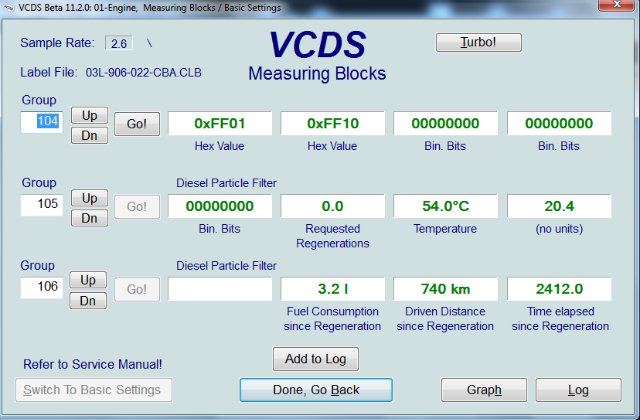Click Fuel Consumption since Regeneration label
The image size is (640, 420).
tap(332, 319)
